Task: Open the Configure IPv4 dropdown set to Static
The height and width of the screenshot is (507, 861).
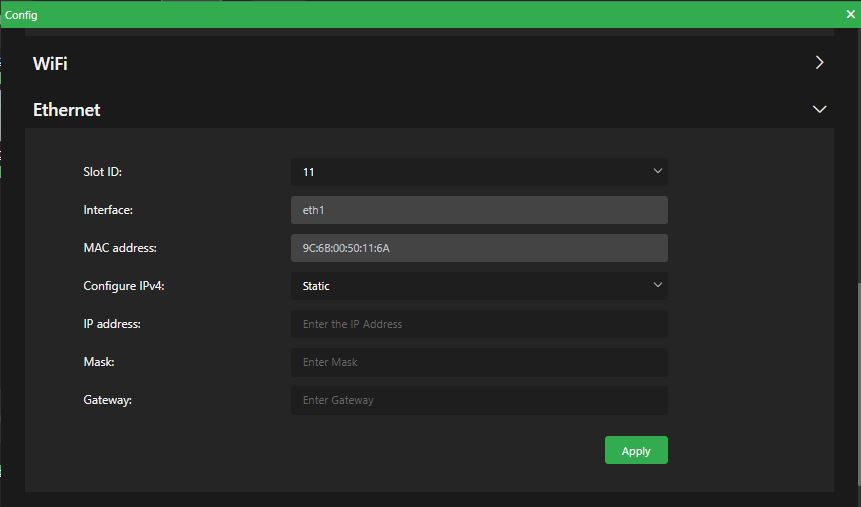Action: (478, 286)
